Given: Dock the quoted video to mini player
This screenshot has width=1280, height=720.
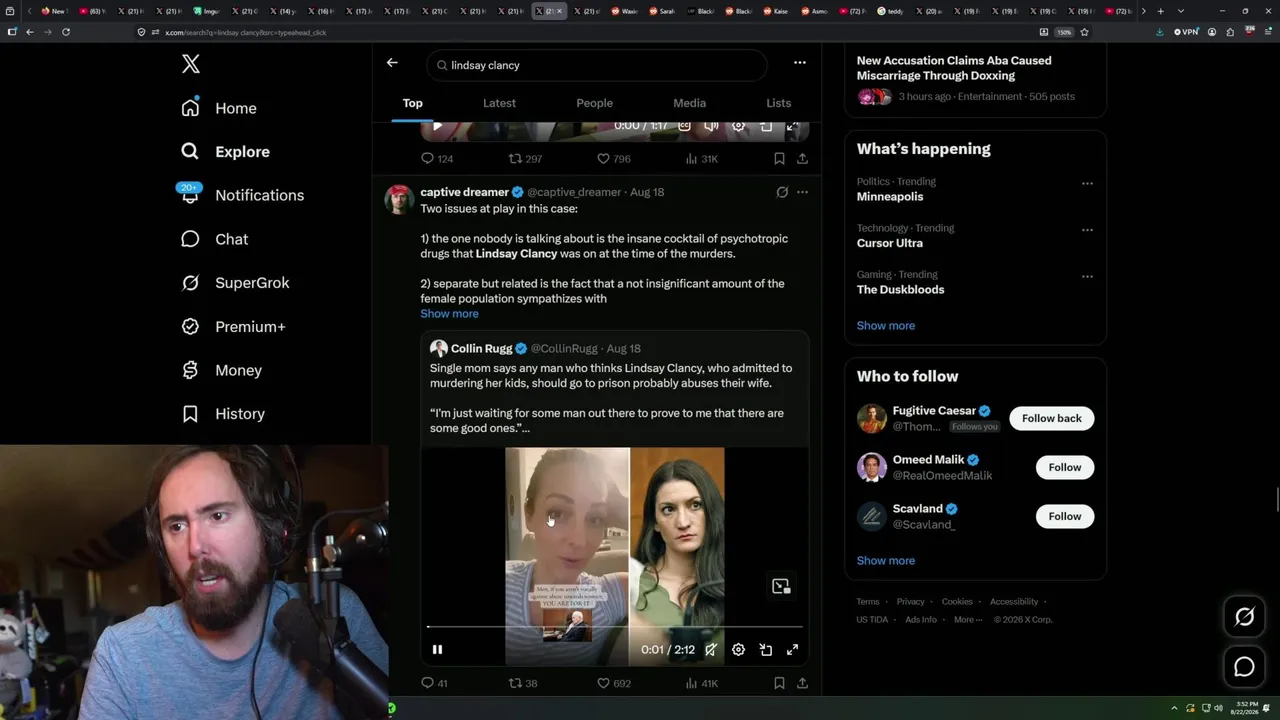Looking at the screenshot, I should (781, 586).
